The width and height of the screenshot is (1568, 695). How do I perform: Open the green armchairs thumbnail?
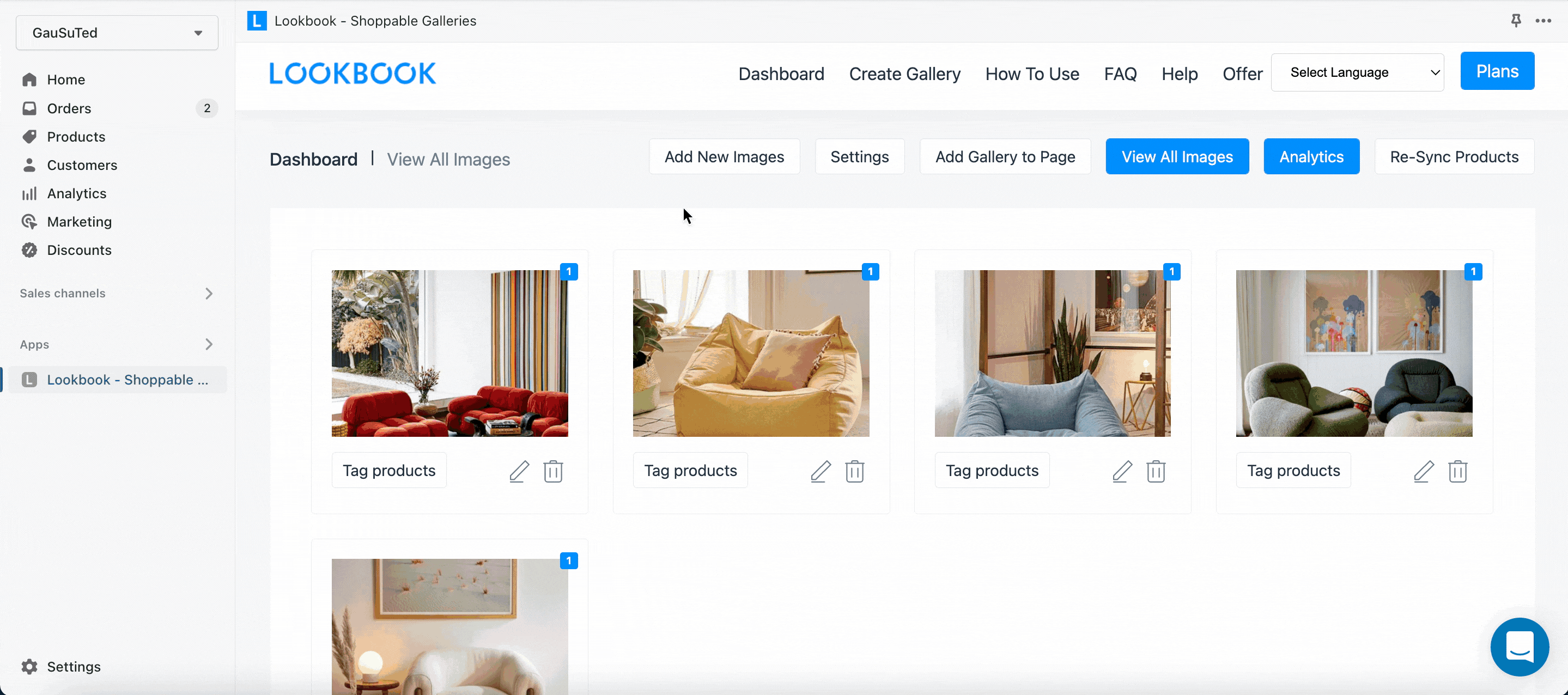pyautogui.click(x=1354, y=353)
